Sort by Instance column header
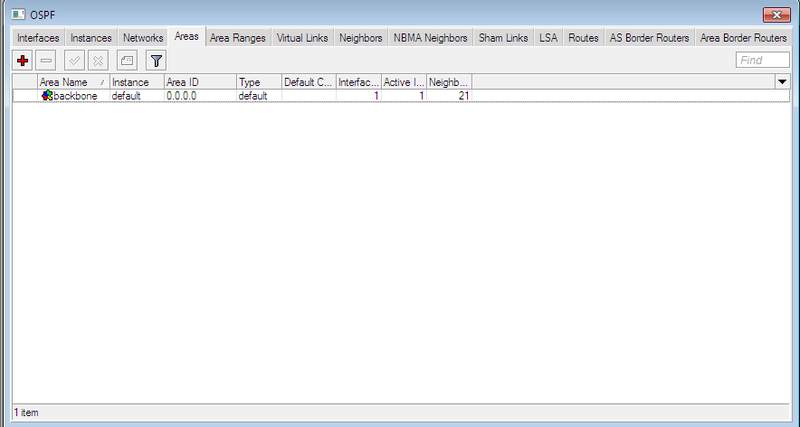Image resolution: width=800 pixels, height=427 pixels. pos(137,82)
